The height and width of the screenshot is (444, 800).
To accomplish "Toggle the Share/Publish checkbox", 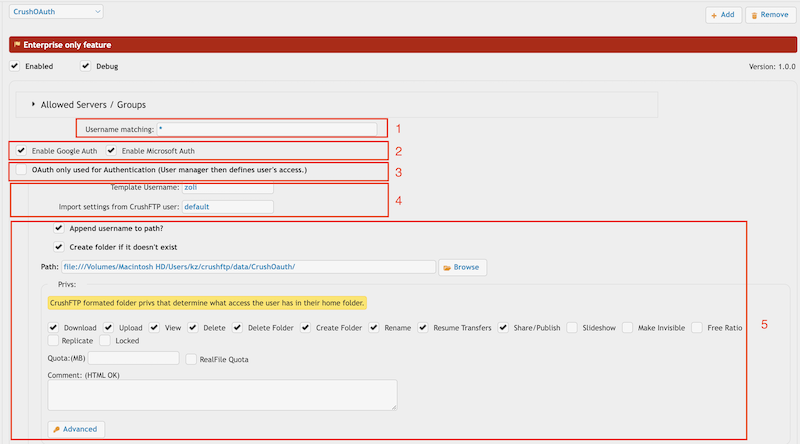I will (504, 328).
